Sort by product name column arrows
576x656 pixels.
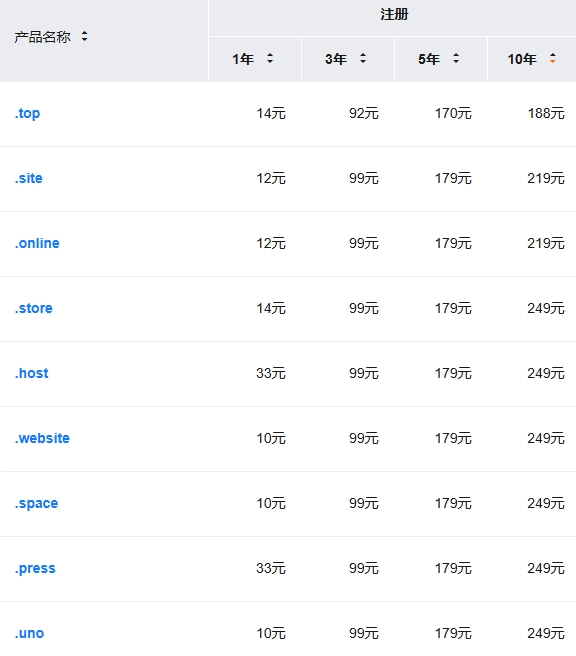click(x=84, y=36)
